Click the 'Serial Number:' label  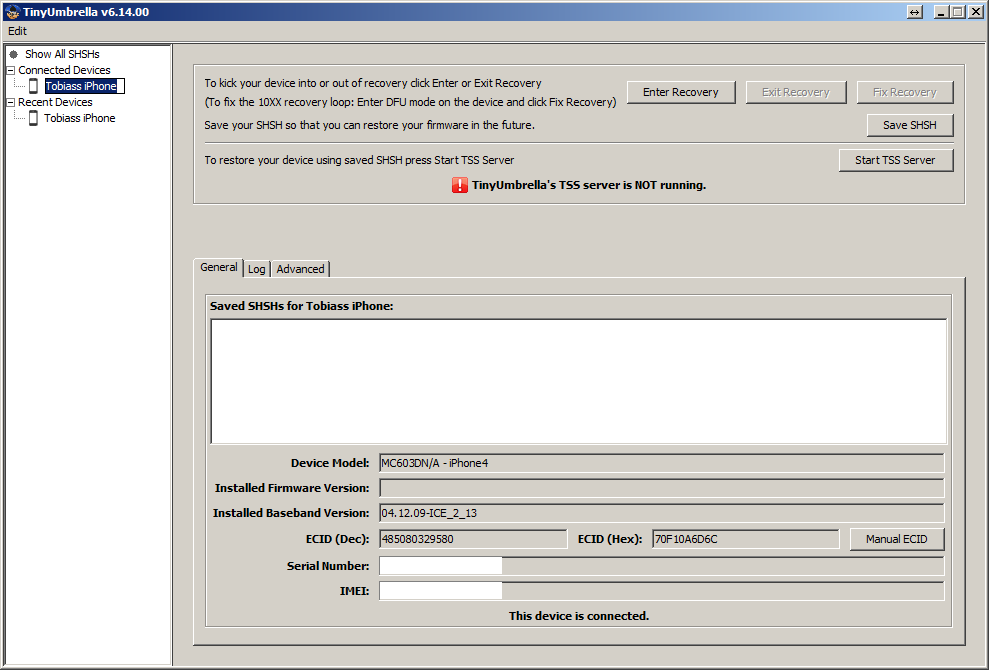pos(328,566)
